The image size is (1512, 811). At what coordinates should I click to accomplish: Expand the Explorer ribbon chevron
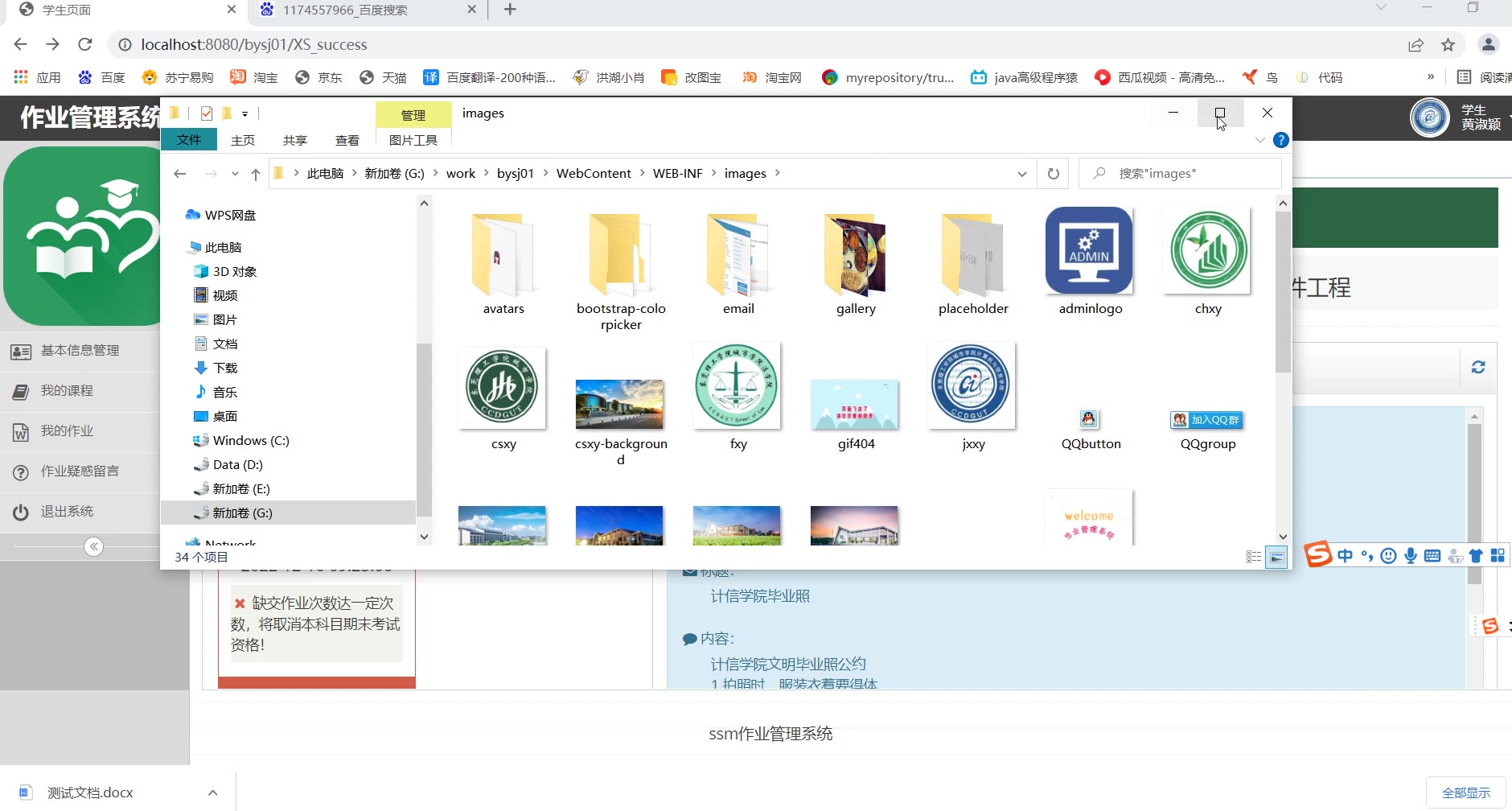click(x=1259, y=140)
